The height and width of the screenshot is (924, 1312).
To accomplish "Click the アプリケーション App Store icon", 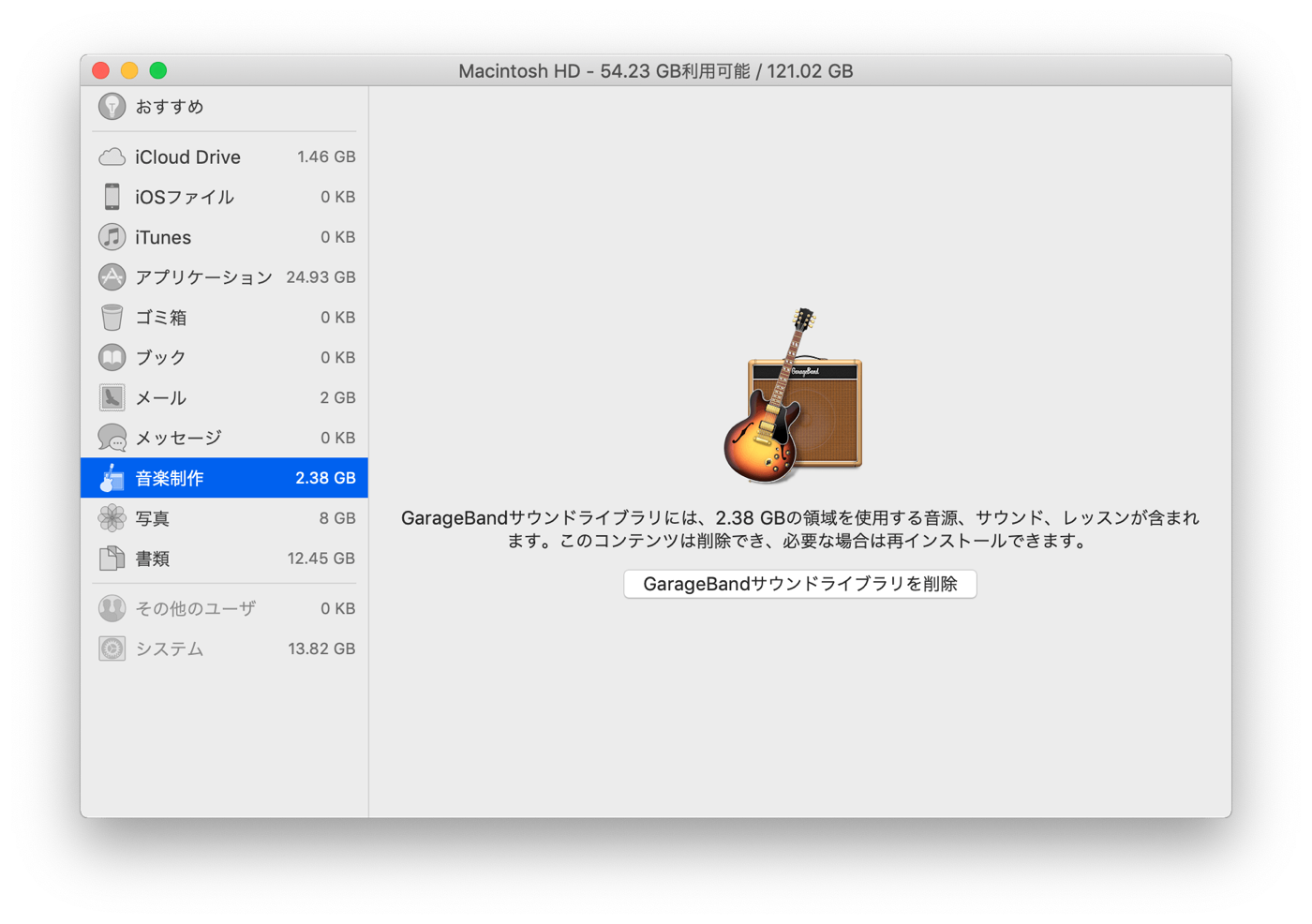I will click(112, 277).
